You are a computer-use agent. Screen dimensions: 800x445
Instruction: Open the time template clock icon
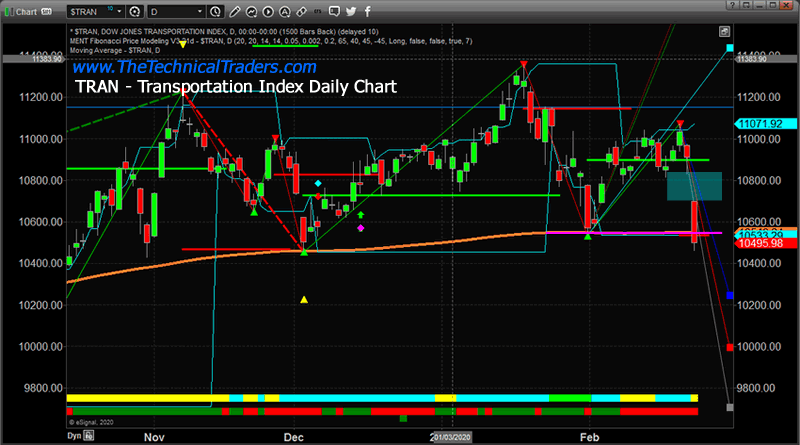point(215,11)
